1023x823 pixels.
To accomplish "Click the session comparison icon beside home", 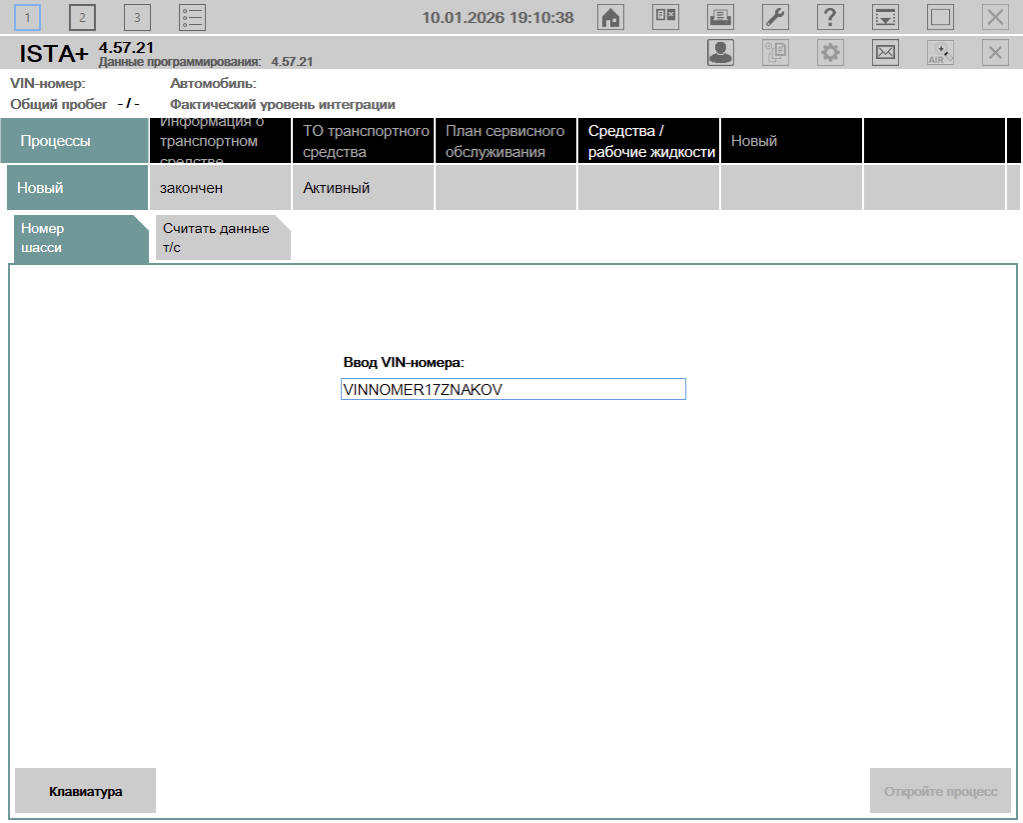I will (666, 17).
